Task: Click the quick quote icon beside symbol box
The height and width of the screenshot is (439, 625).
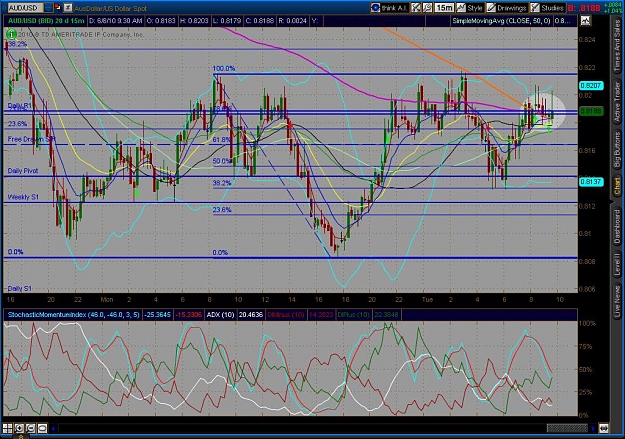Action: pyautogui.click(x=68, y=8)
